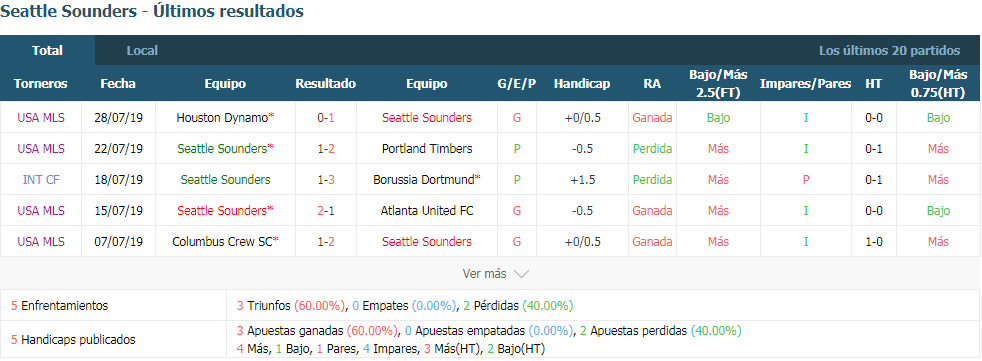Click the 2-1 result versus Atlanta
Viewport: 982px width, 361px height.
click(326, 211)
